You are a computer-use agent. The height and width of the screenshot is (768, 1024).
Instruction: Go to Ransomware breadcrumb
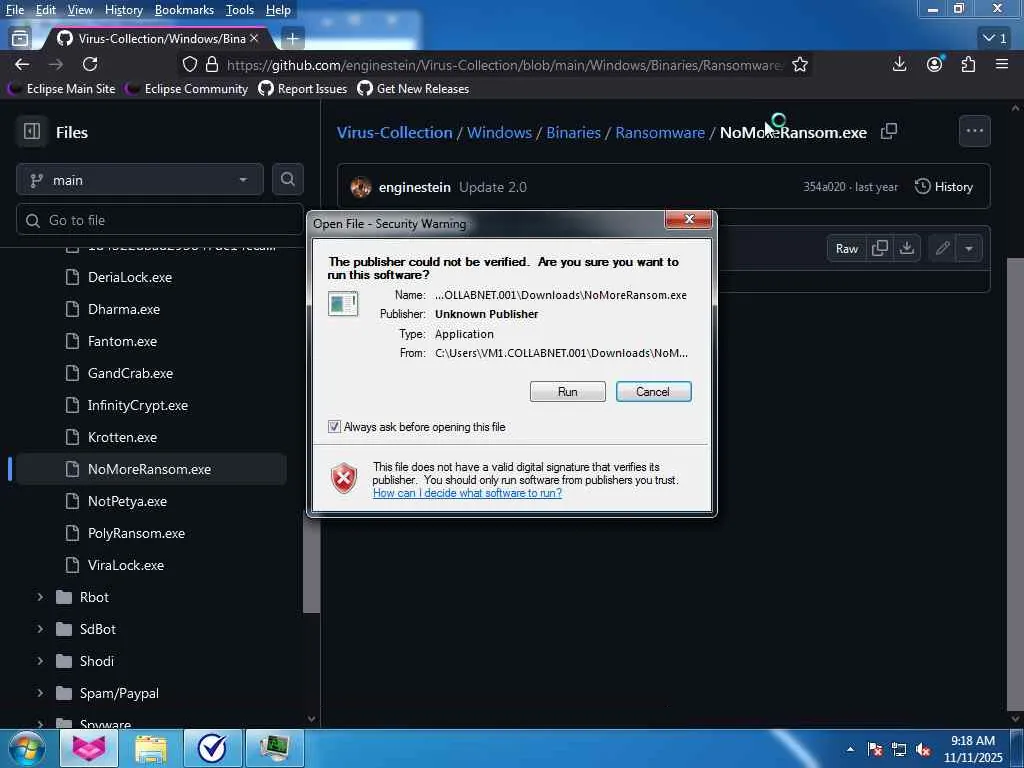point(660,132)
